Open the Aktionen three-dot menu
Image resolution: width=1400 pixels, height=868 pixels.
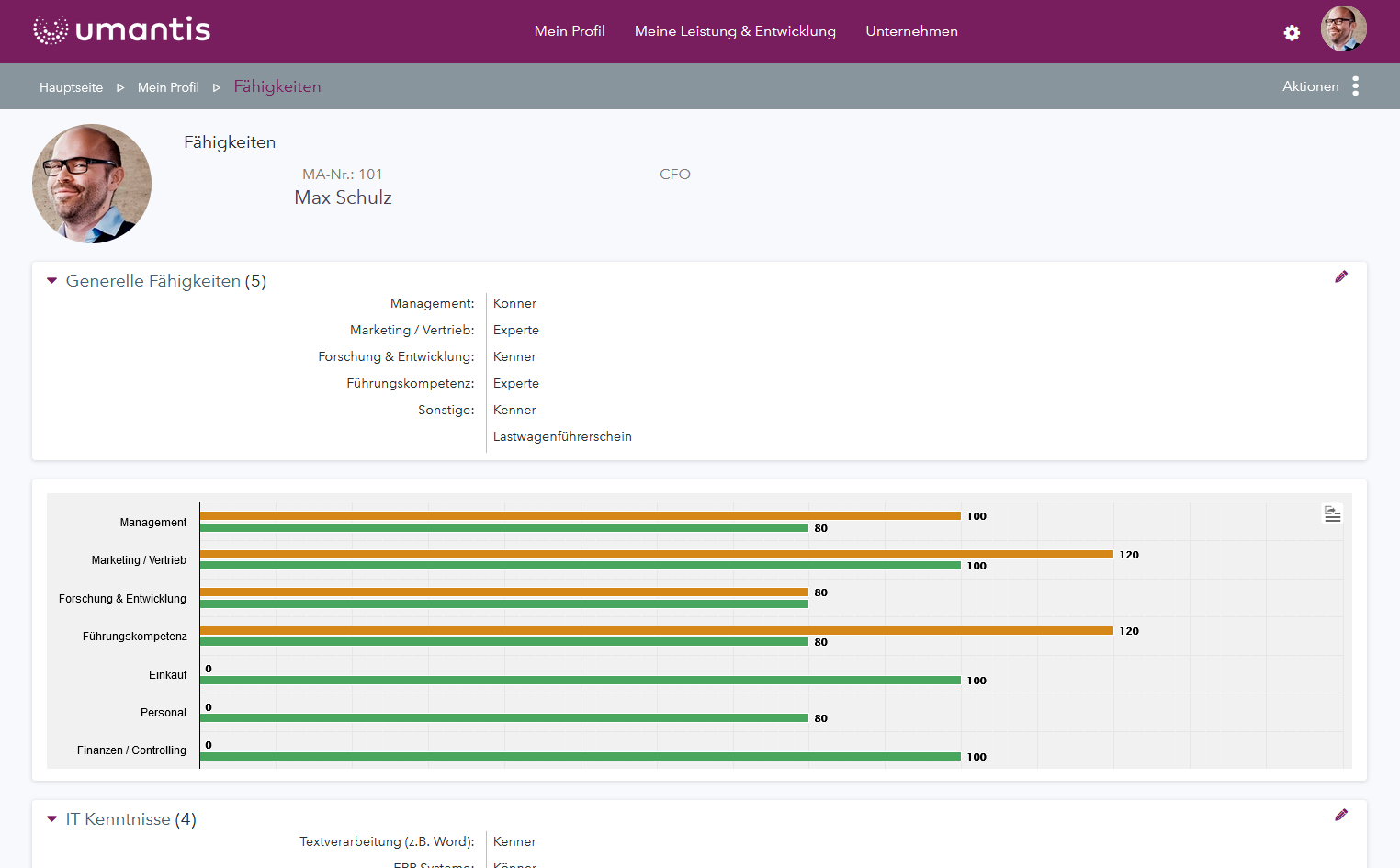(x=1355, y=86)
